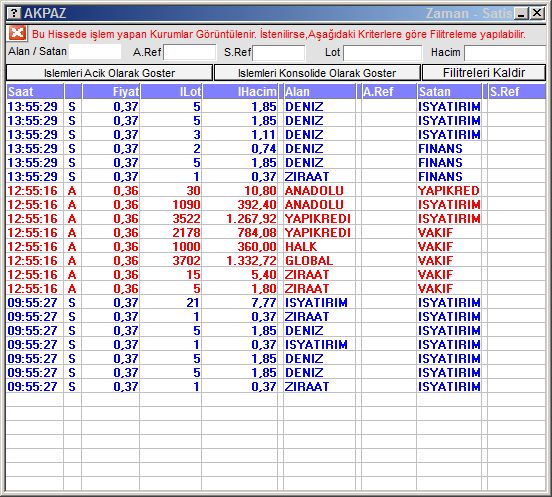
Task: Click the Satan column header
Action: (449, 92)
